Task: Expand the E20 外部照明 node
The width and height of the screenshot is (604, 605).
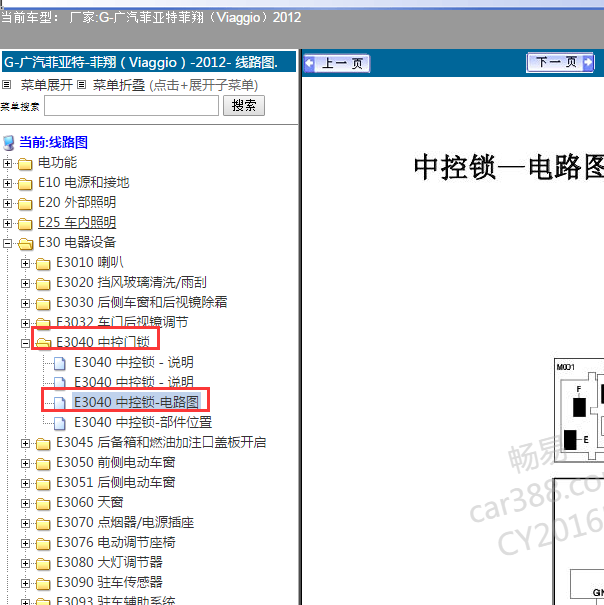Action: [x=7, y=203]
